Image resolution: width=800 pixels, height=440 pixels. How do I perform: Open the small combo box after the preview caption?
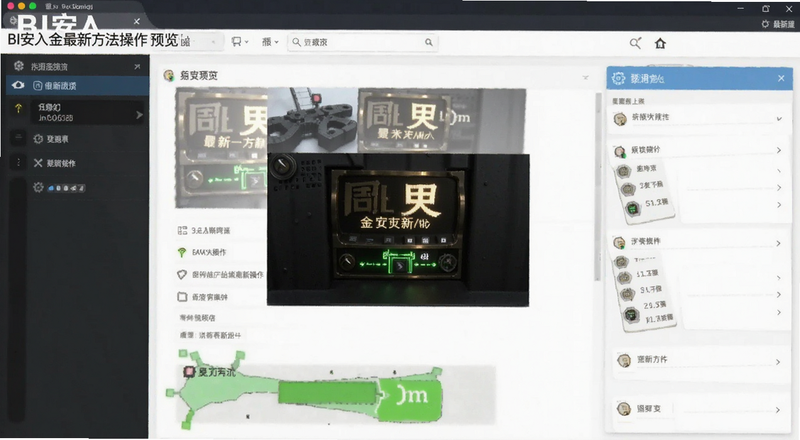(x=201, y=42)
